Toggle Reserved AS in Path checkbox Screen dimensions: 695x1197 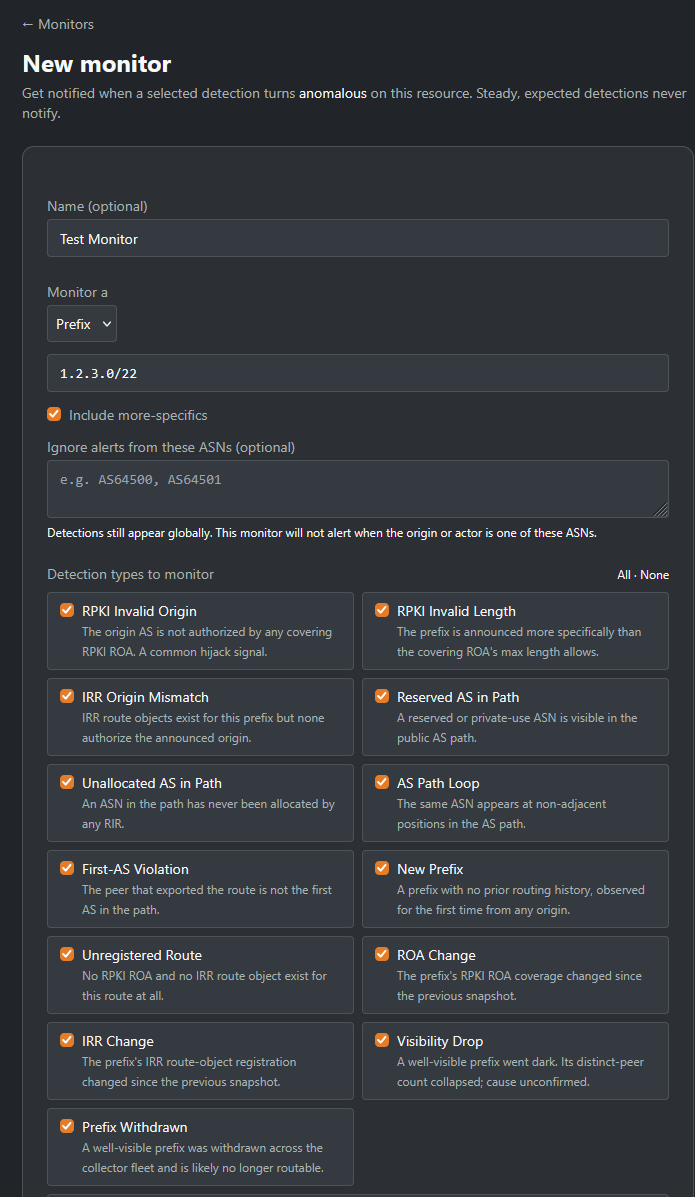382,696
